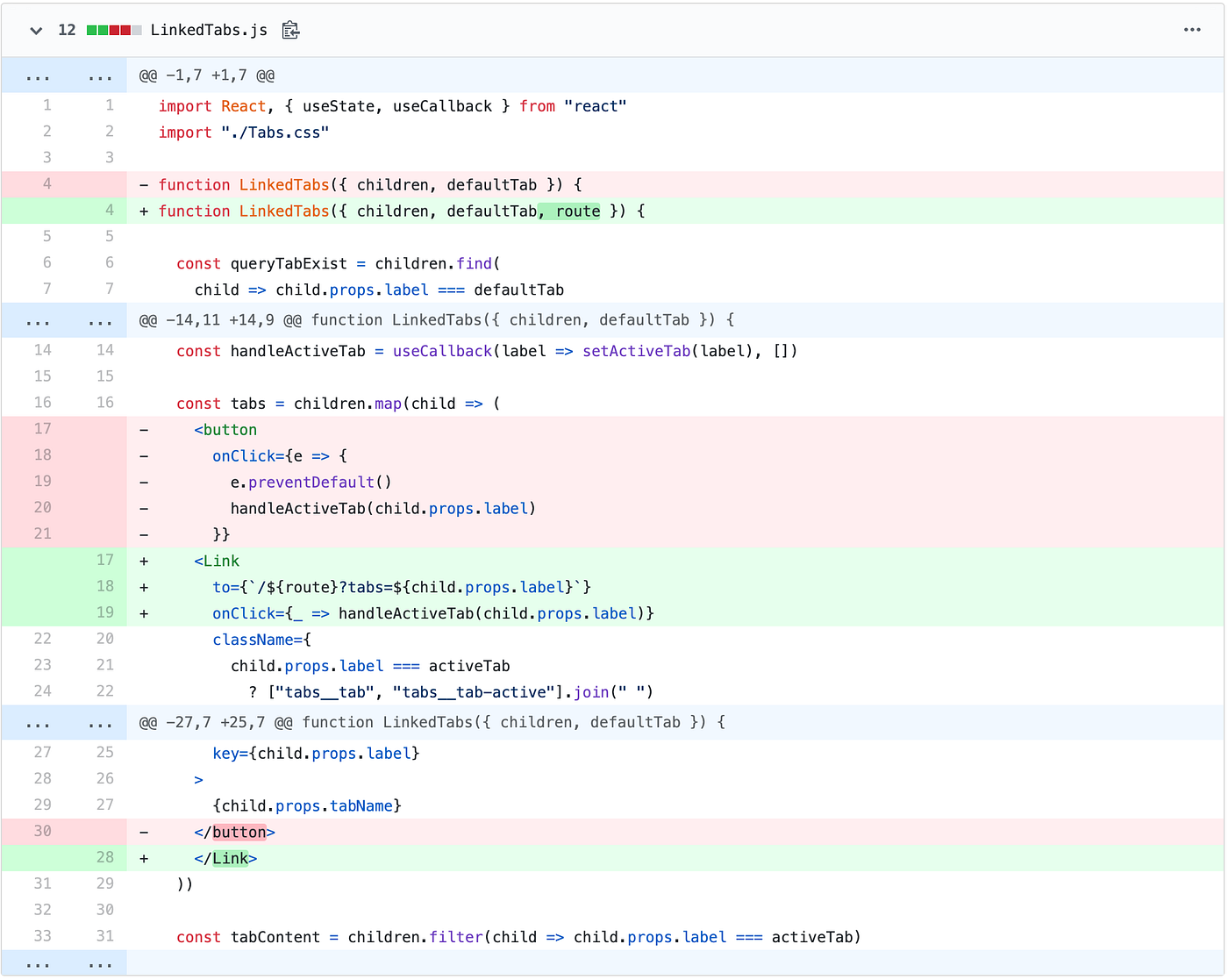Click the green added </Link> line

226,857
